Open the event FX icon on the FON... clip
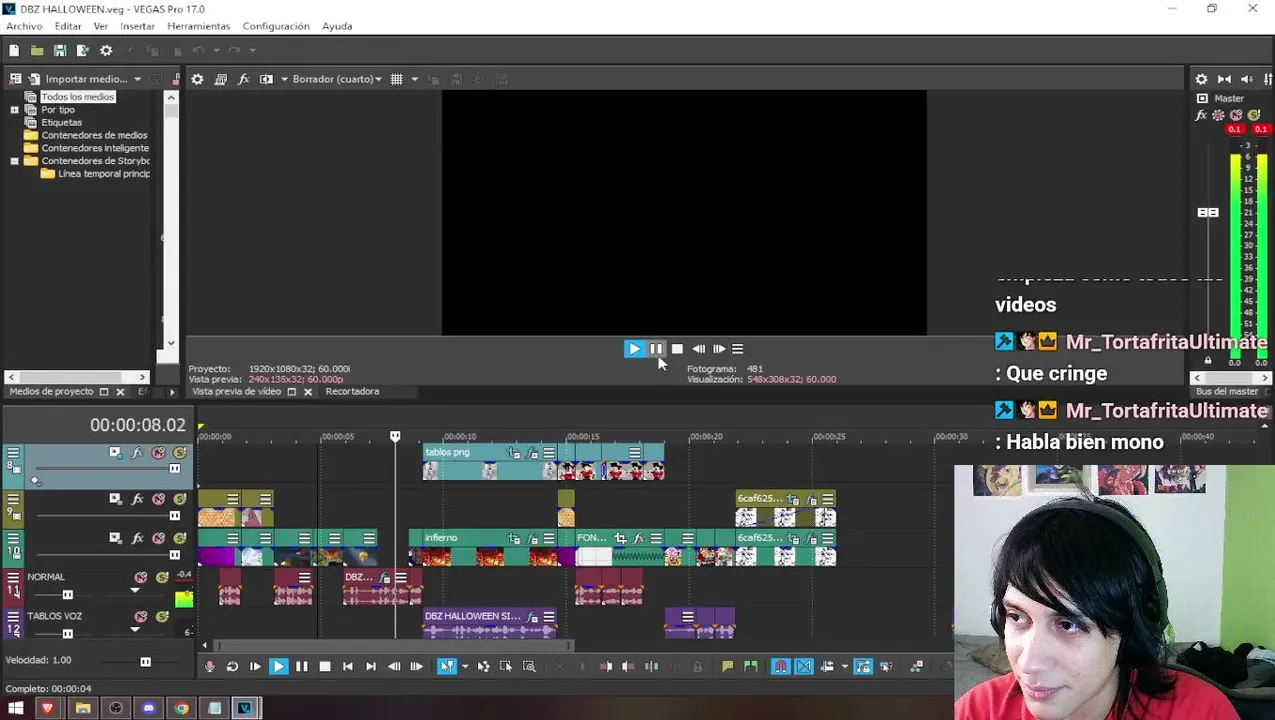 638,538
